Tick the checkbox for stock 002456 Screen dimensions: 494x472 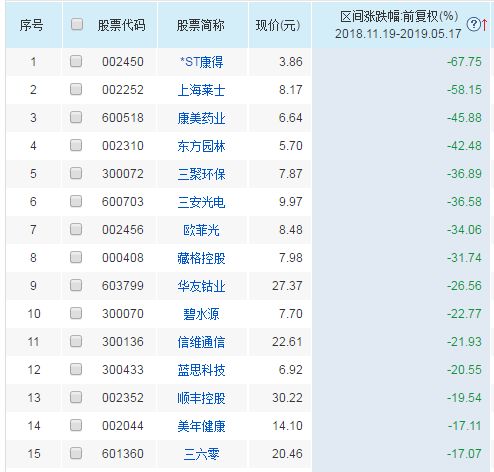(x=76, y=229)
